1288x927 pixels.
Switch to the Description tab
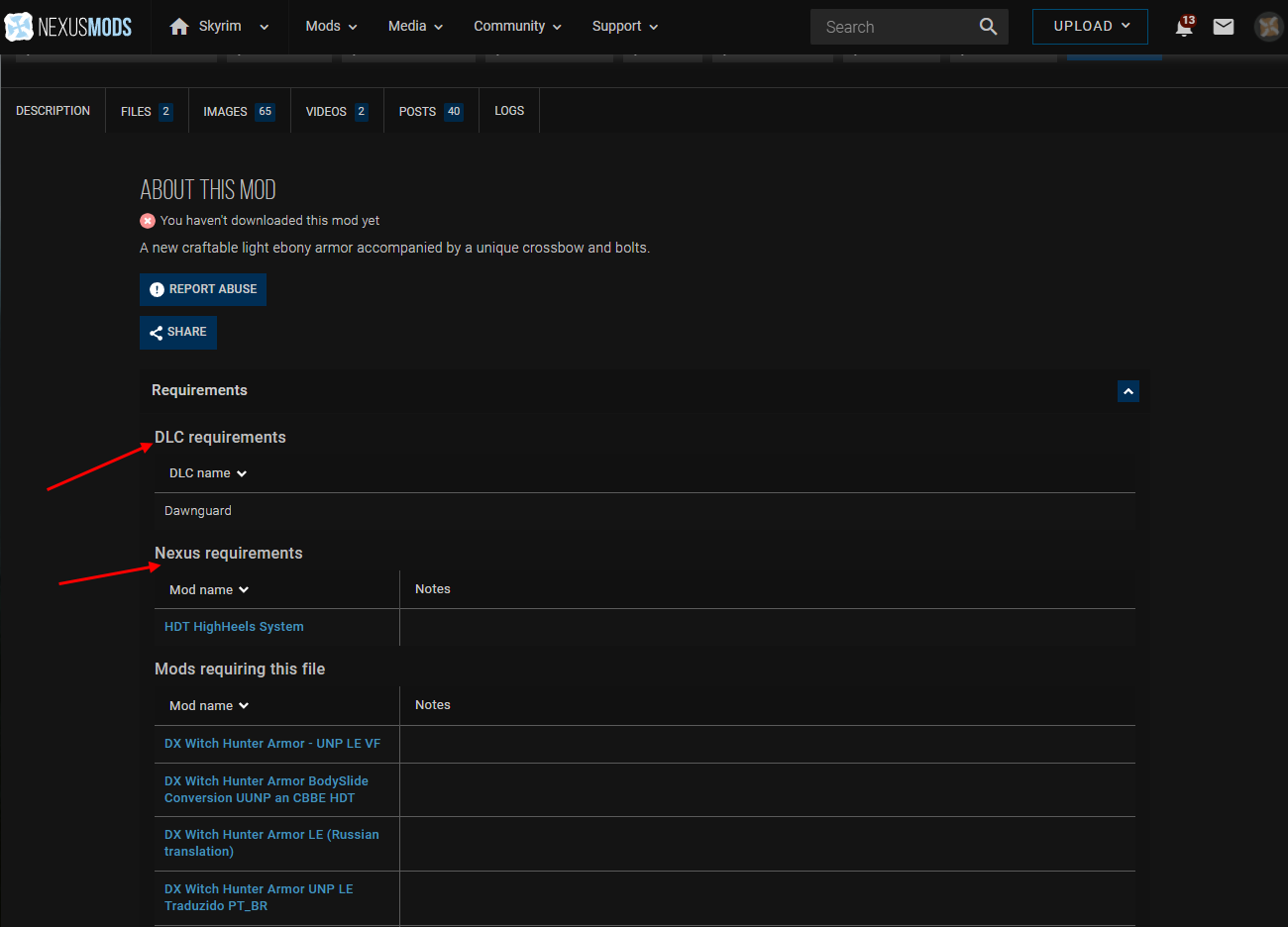pyautogui.click(x=53, y=111)
